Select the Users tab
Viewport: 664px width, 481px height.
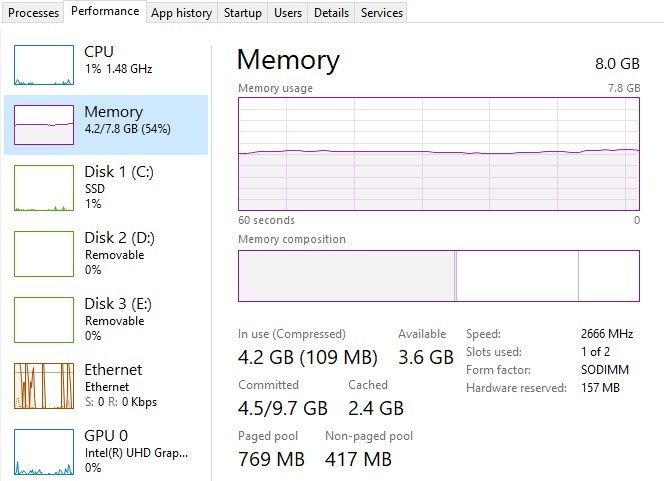288,13
